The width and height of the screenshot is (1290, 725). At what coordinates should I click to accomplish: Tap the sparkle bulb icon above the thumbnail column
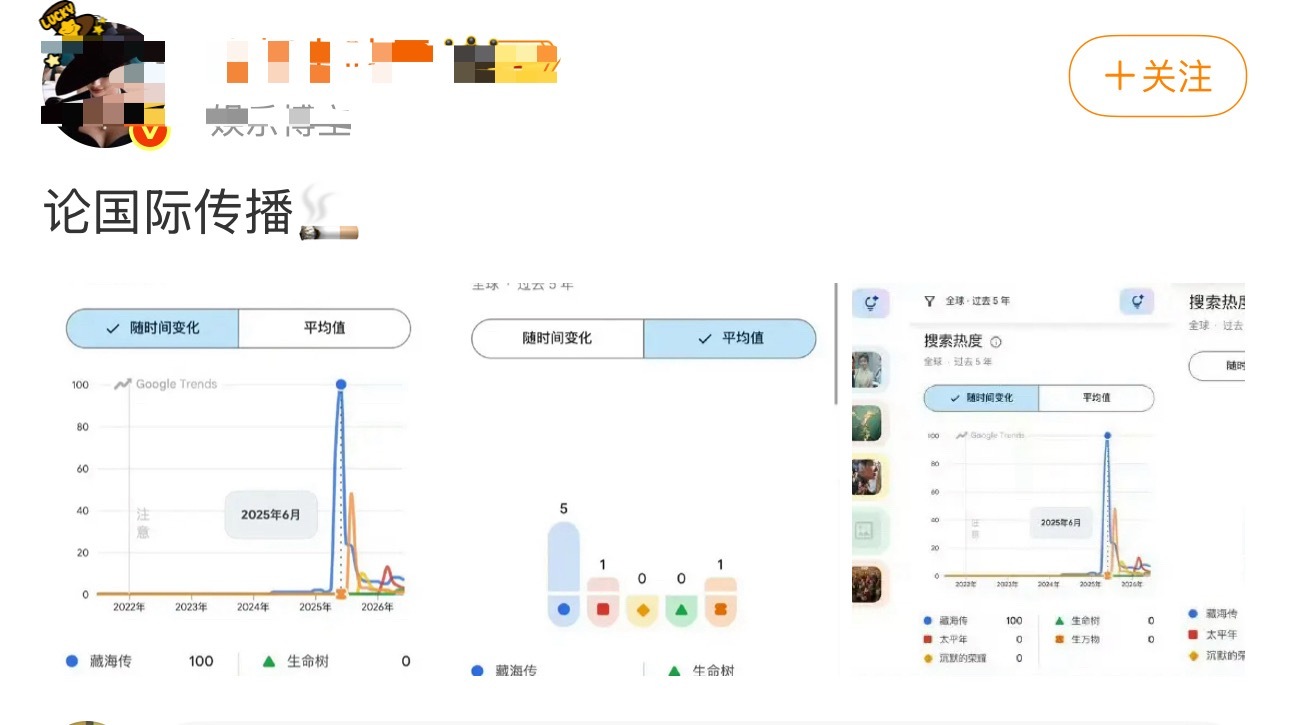[872, 302]
